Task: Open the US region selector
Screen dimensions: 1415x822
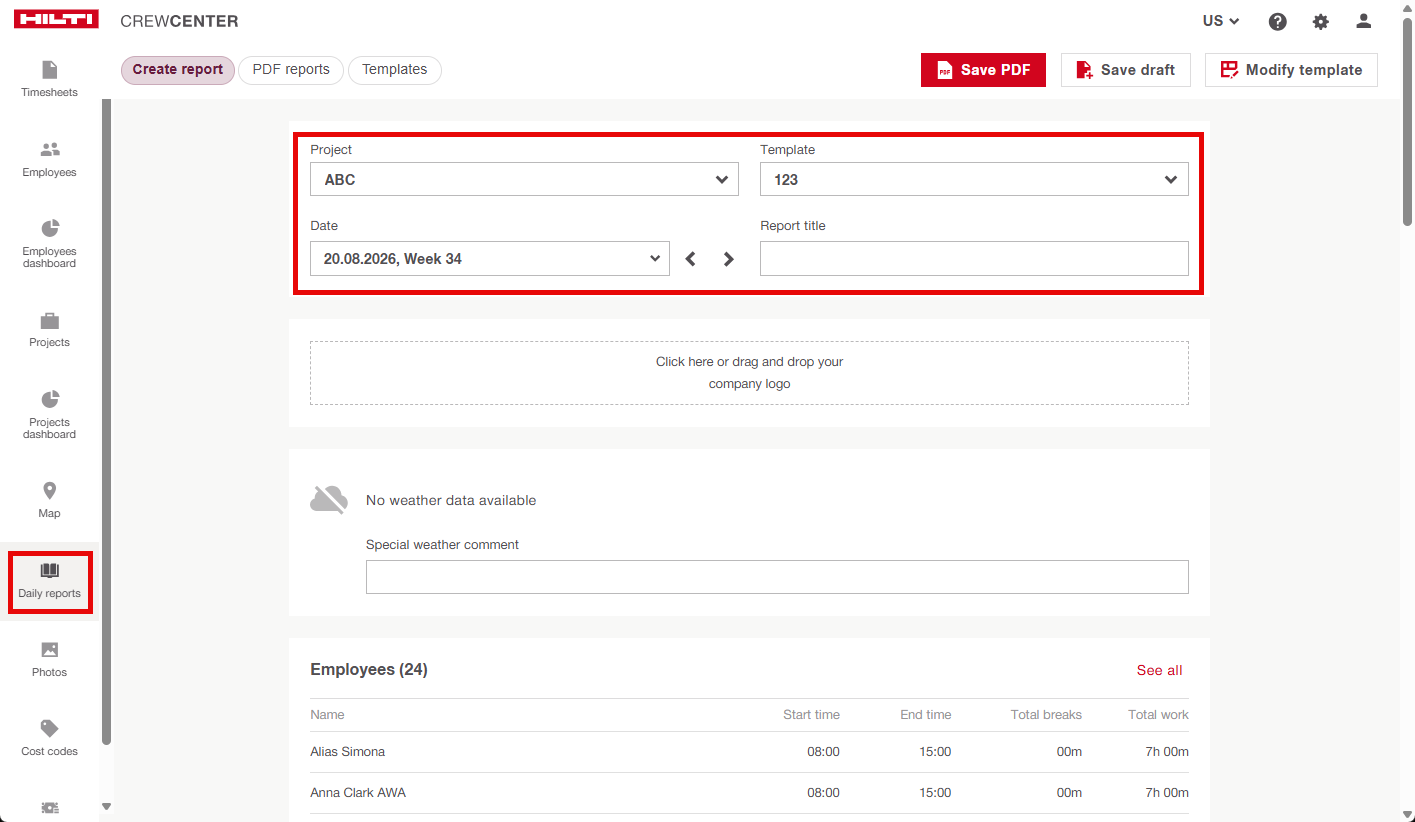Action: click(x=1220, y=21)
